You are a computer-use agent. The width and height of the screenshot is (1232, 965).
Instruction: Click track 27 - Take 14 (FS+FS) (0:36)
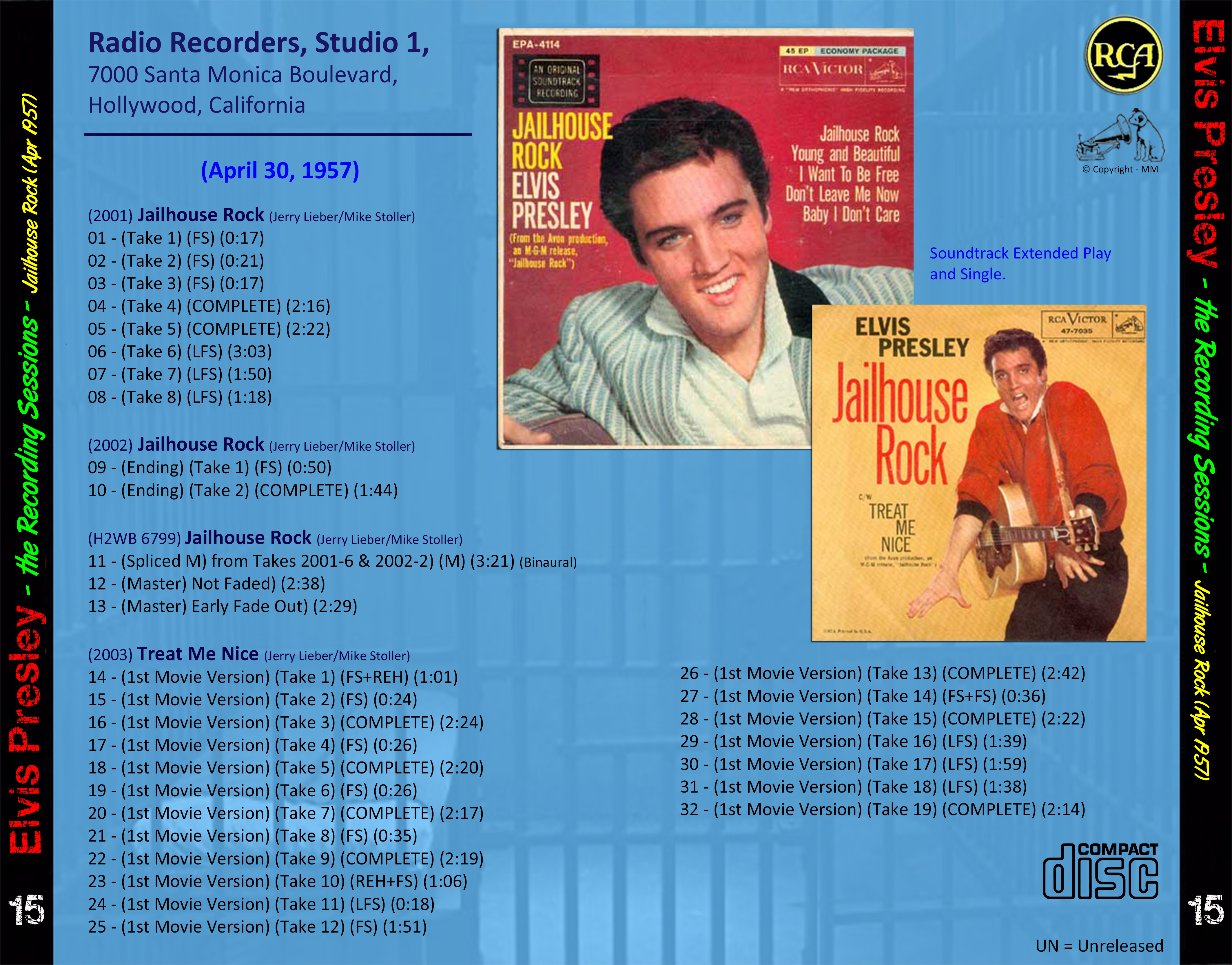coord(863,696)
